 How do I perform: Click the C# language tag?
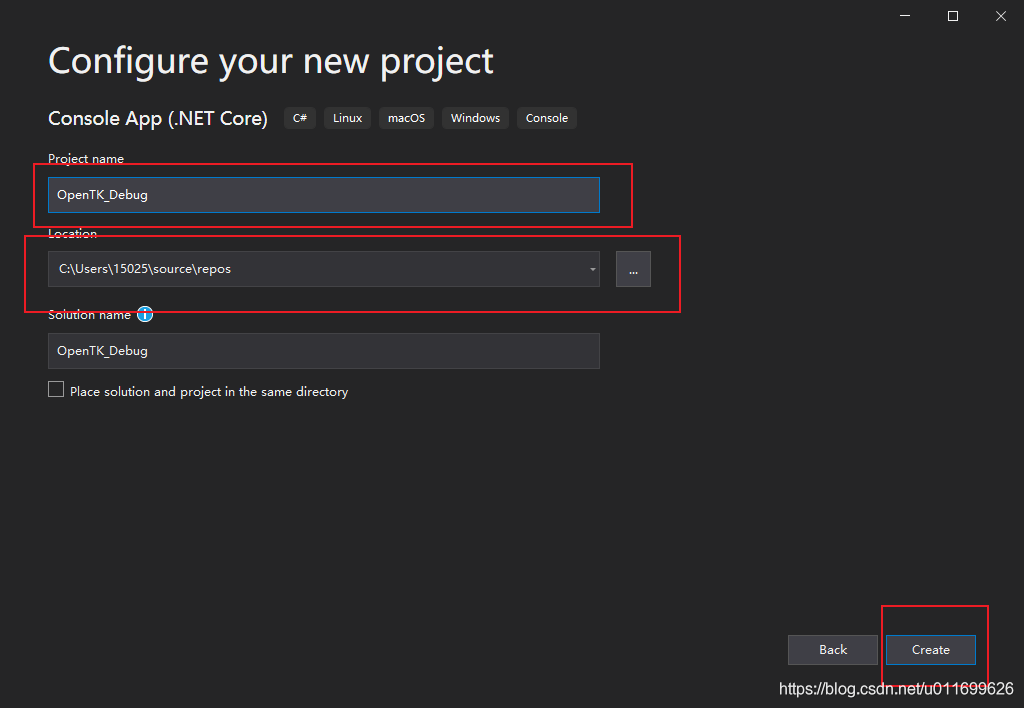click(300, 118)
